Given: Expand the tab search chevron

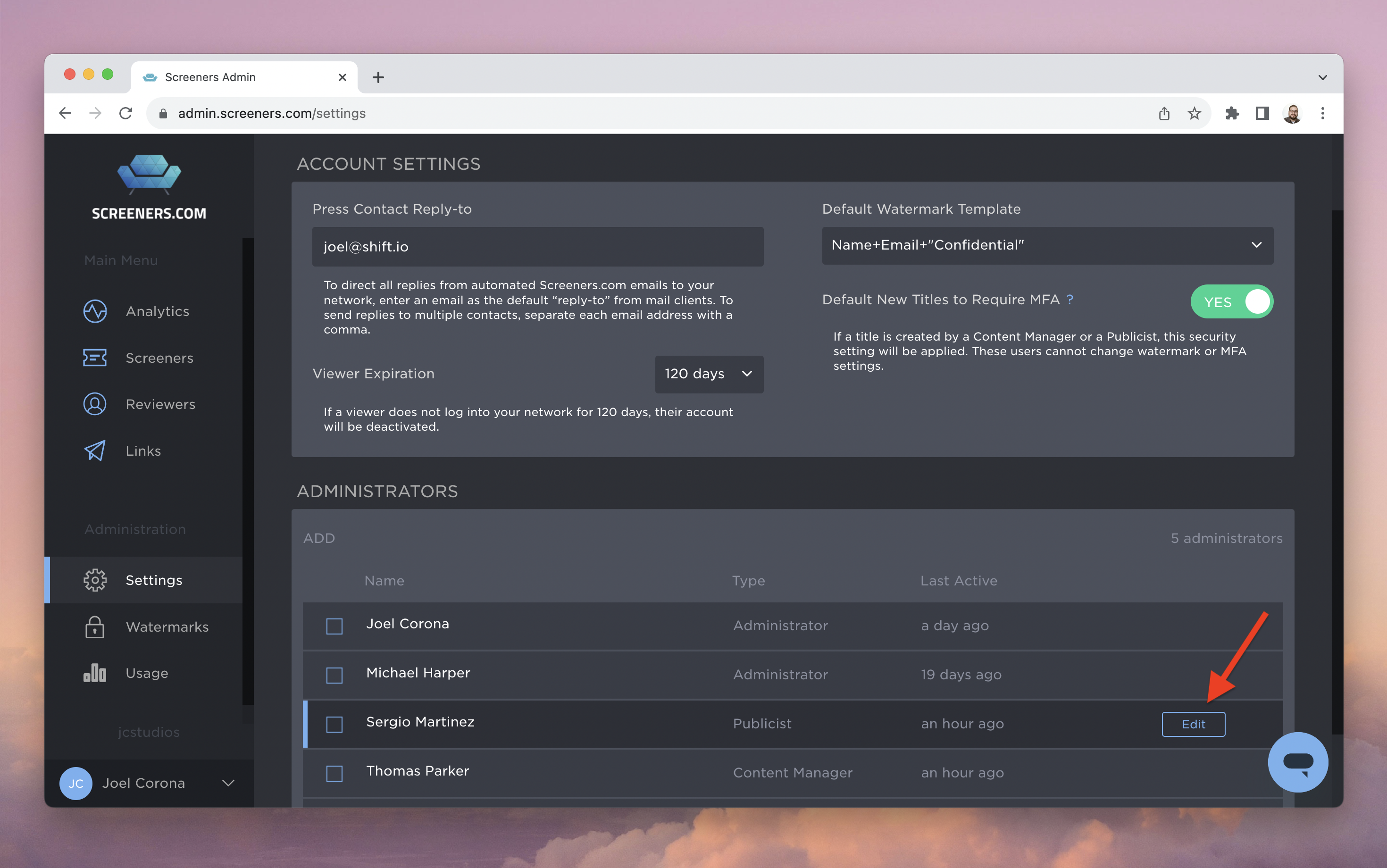Looking at the screenshot, I should [1323, 77].
